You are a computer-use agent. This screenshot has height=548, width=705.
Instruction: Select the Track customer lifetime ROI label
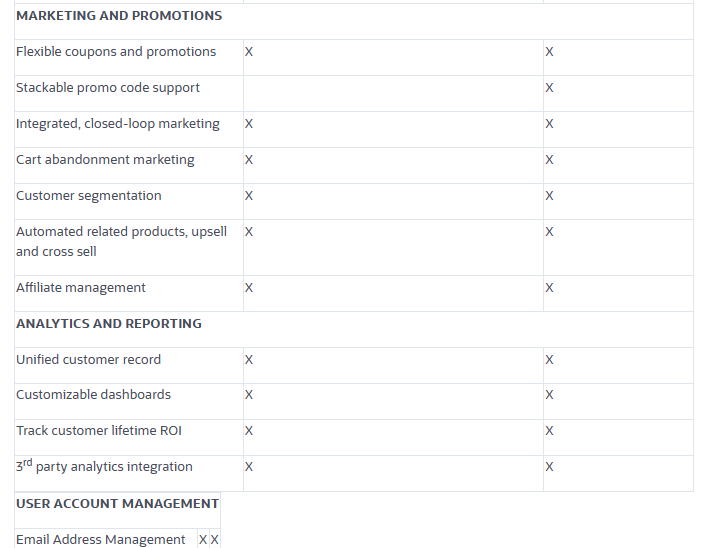pos(99,431)
